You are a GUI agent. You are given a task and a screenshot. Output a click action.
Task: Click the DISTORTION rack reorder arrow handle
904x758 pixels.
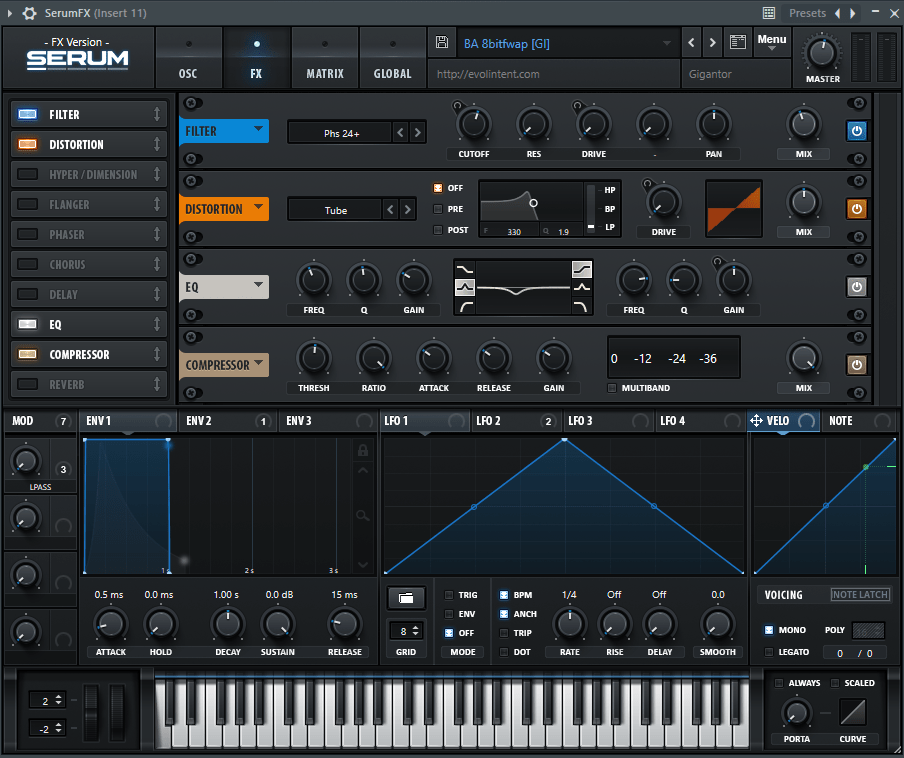[157, 144]
